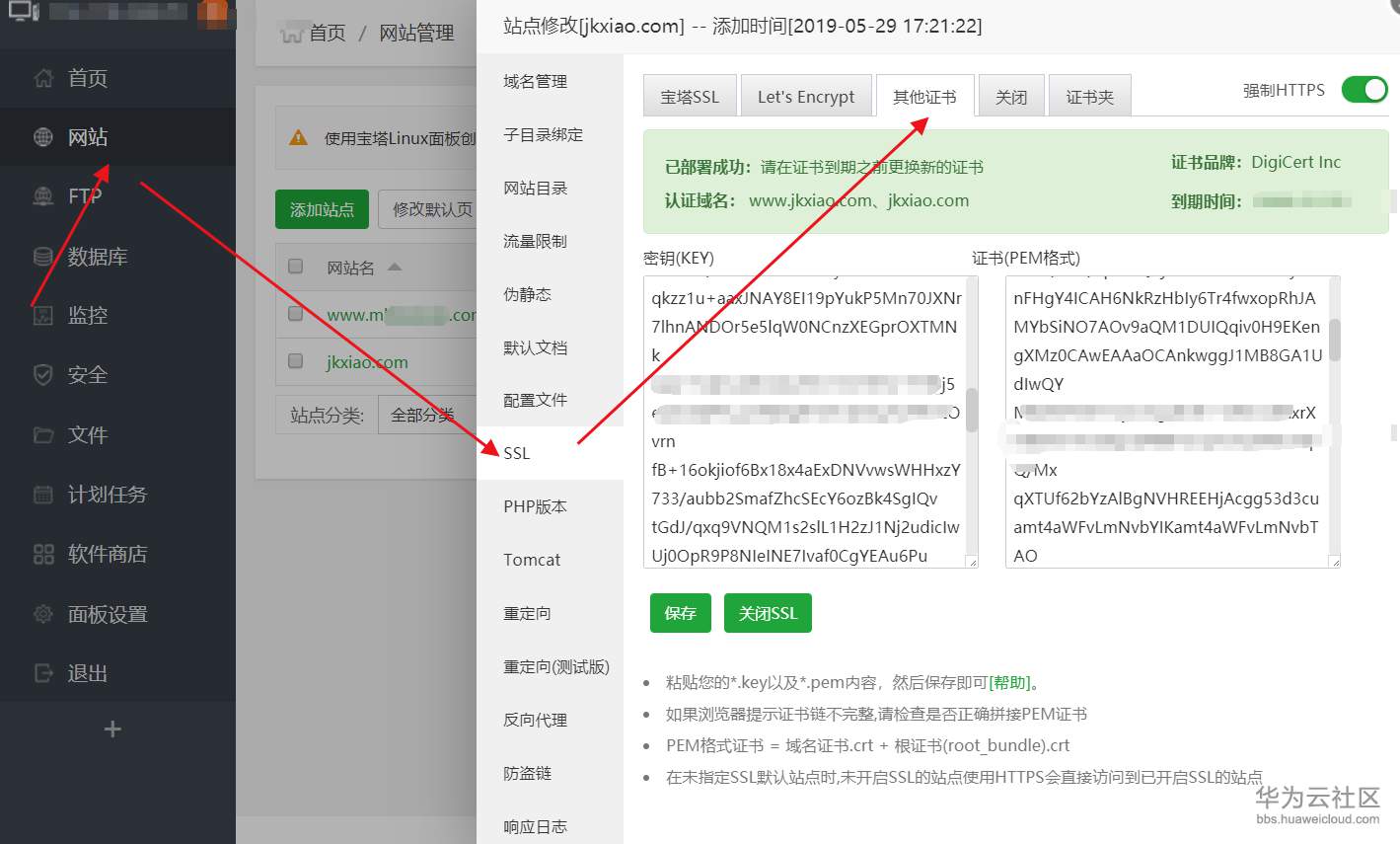The width and height of the screenshot is (1400, 844).
Task: Click the 修改默认页 button
Action: point(428,209)
